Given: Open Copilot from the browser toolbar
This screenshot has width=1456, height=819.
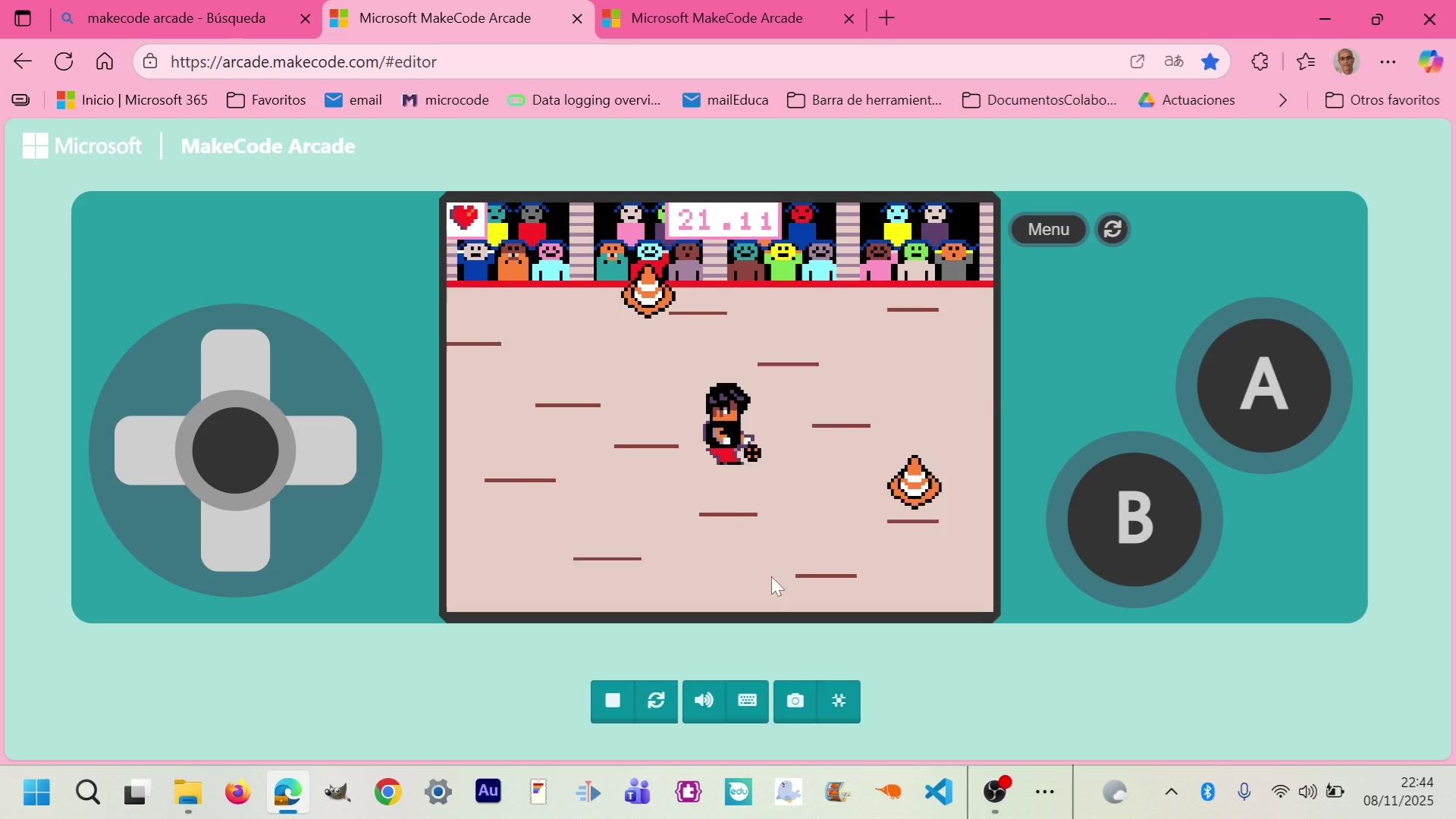Looking at the screenshot, I should pos(1430,62).
